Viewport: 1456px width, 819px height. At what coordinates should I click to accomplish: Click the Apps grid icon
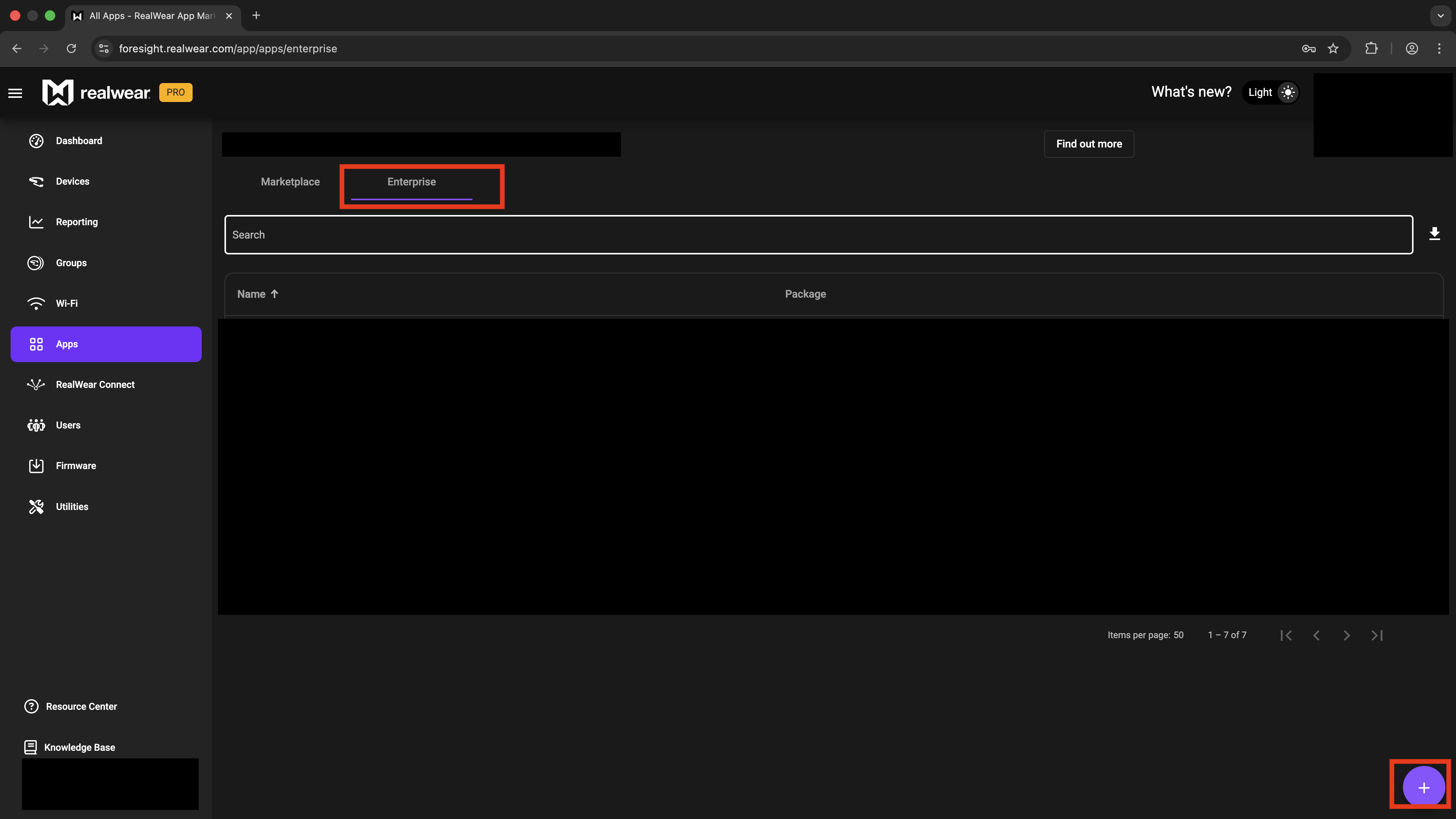tap(36, 344)
